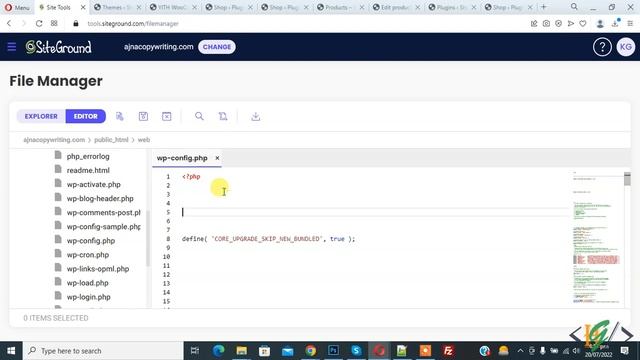Image resolution: width=640 pixels, height=360 pixels.
Task: Click the browser downloads icon
Action: (615, 24)
